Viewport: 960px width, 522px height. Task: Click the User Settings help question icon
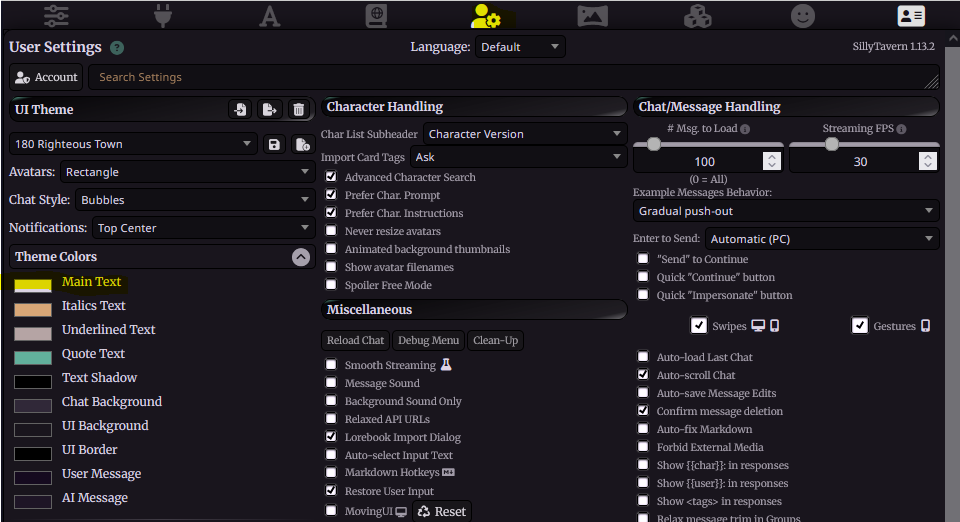tap(117, 48)
